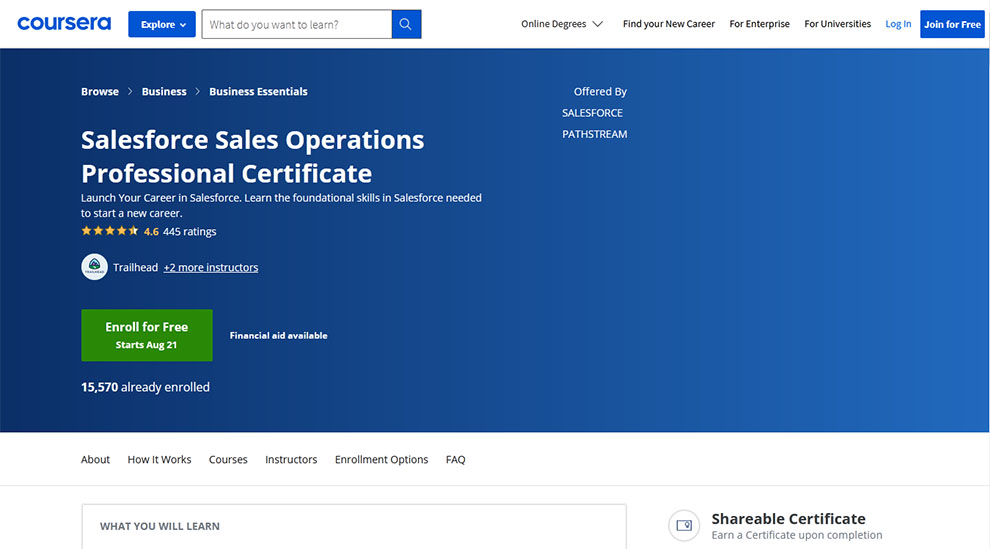
Task: Open the Salesforce partner link
Action: (x=592, y=113)
